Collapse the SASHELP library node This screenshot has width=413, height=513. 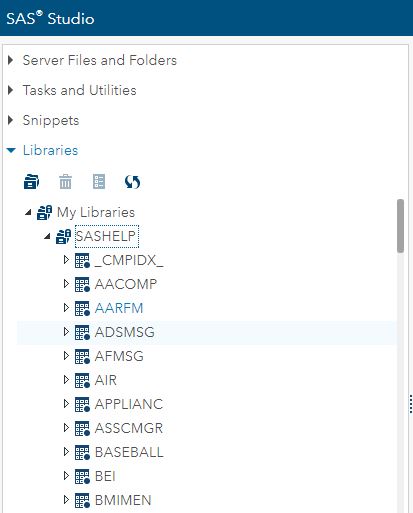pos(47,236)
